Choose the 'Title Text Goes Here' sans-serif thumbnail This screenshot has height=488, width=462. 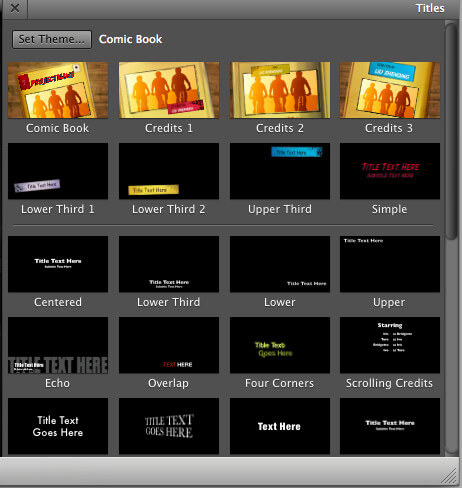58,426
